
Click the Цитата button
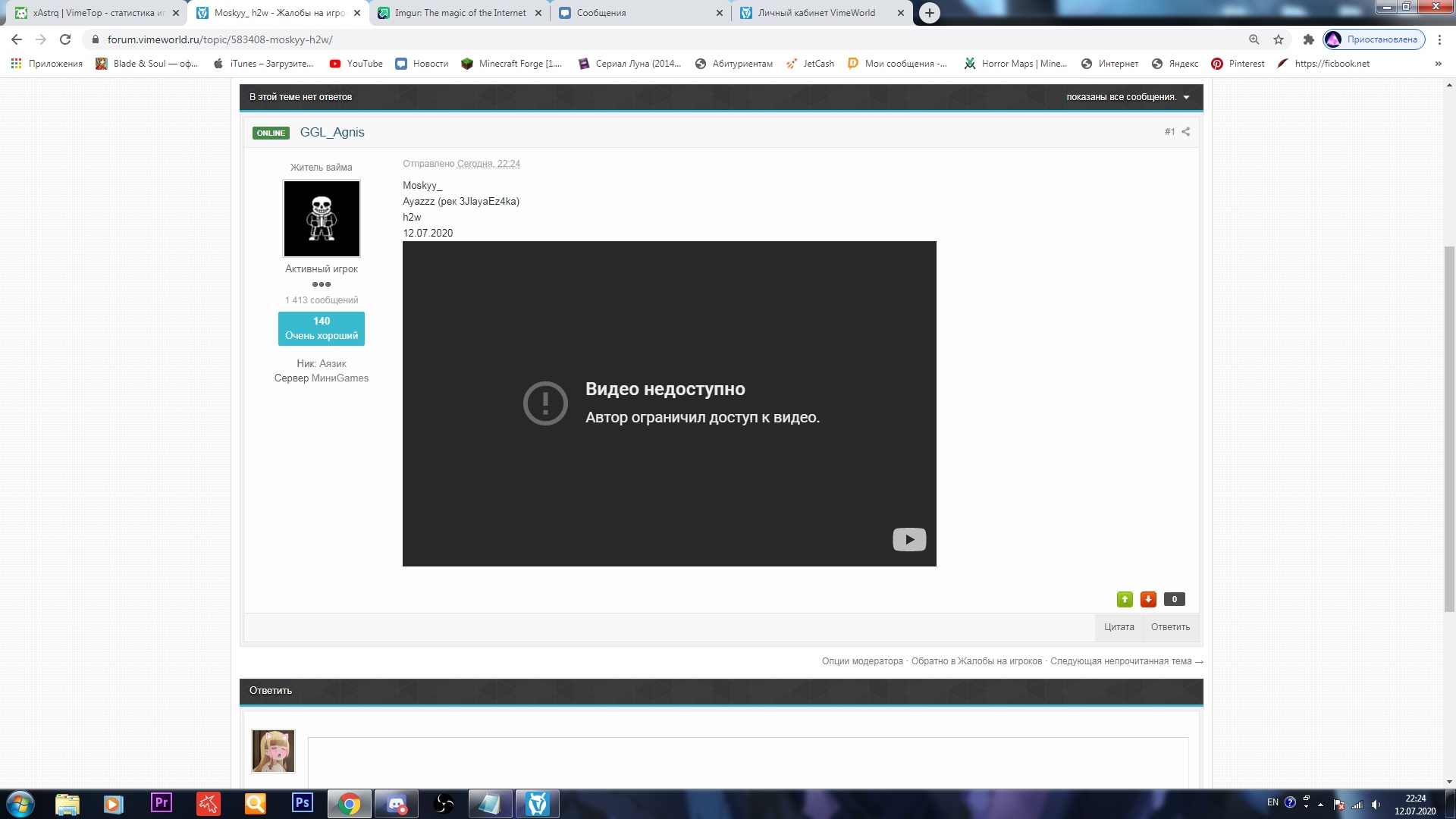coord(1119,627)
